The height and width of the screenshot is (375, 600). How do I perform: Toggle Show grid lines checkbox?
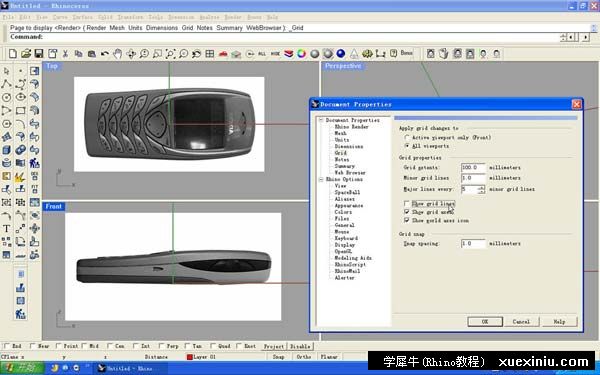pos(407,204)
